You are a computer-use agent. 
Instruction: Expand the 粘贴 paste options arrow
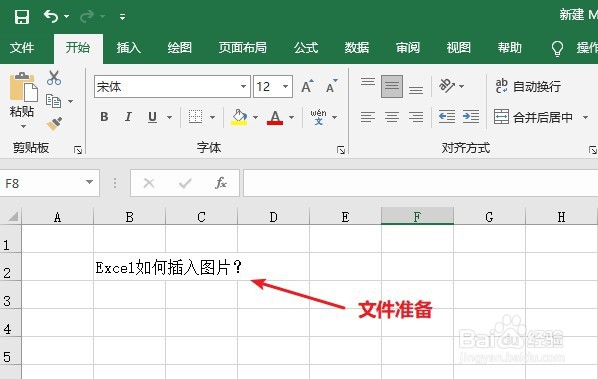point(23,126)
